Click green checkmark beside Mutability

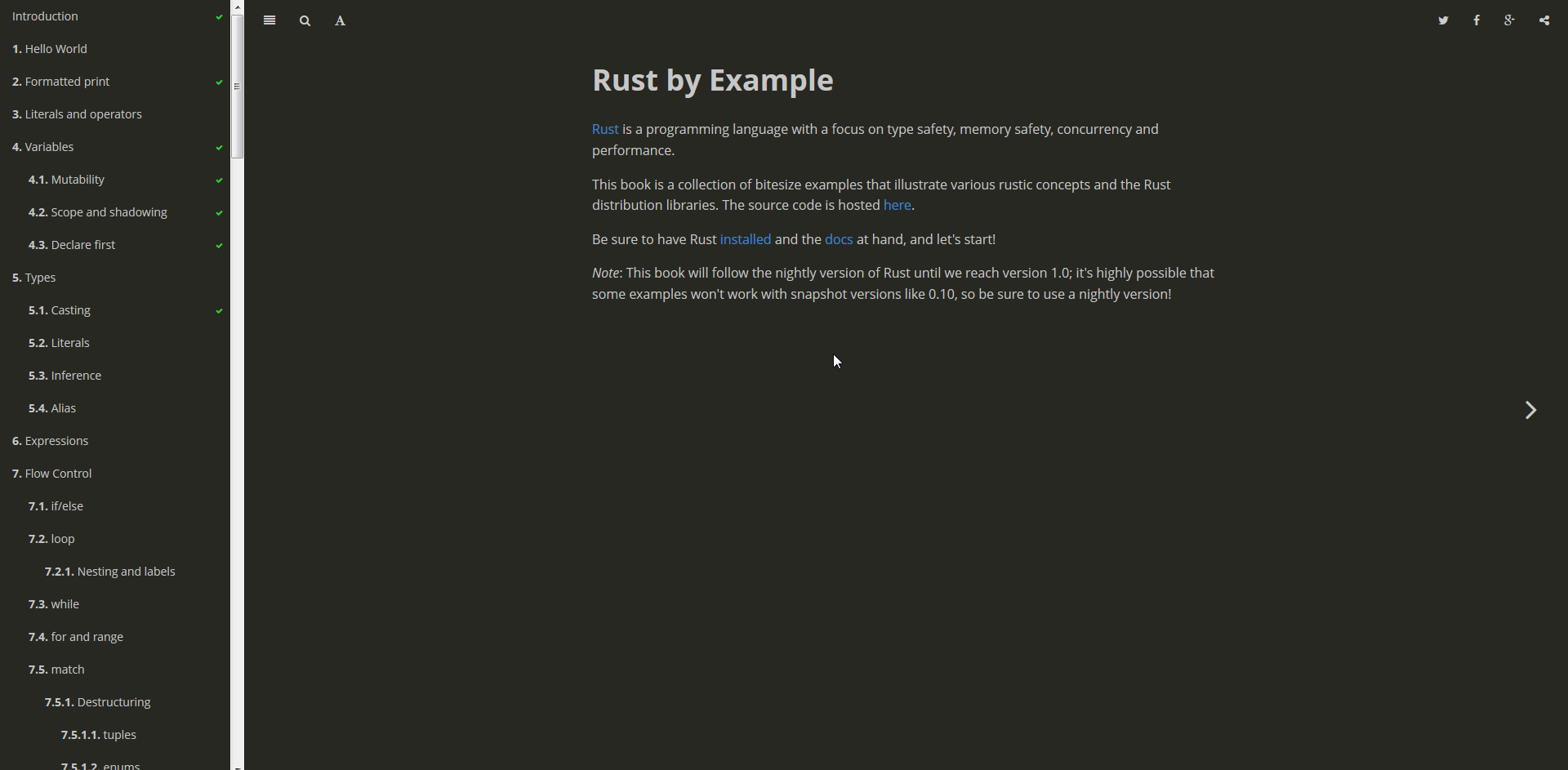pos(219,180)
